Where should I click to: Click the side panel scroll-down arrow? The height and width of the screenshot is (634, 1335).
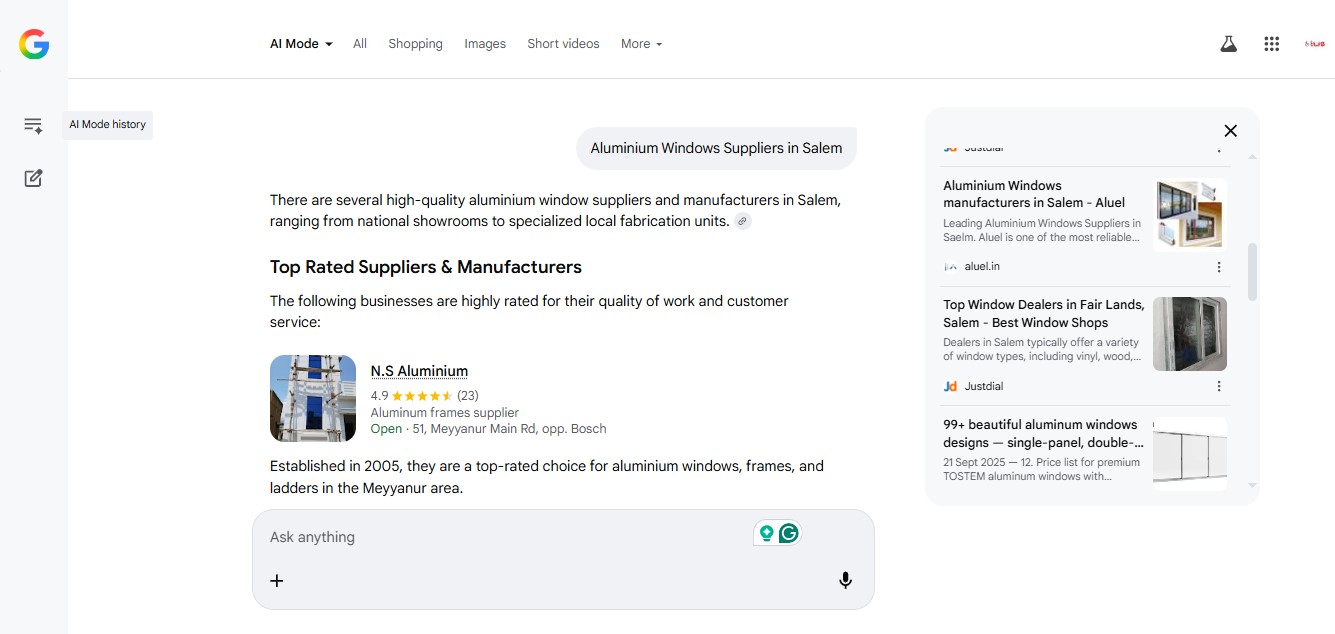click(1253, 485)
